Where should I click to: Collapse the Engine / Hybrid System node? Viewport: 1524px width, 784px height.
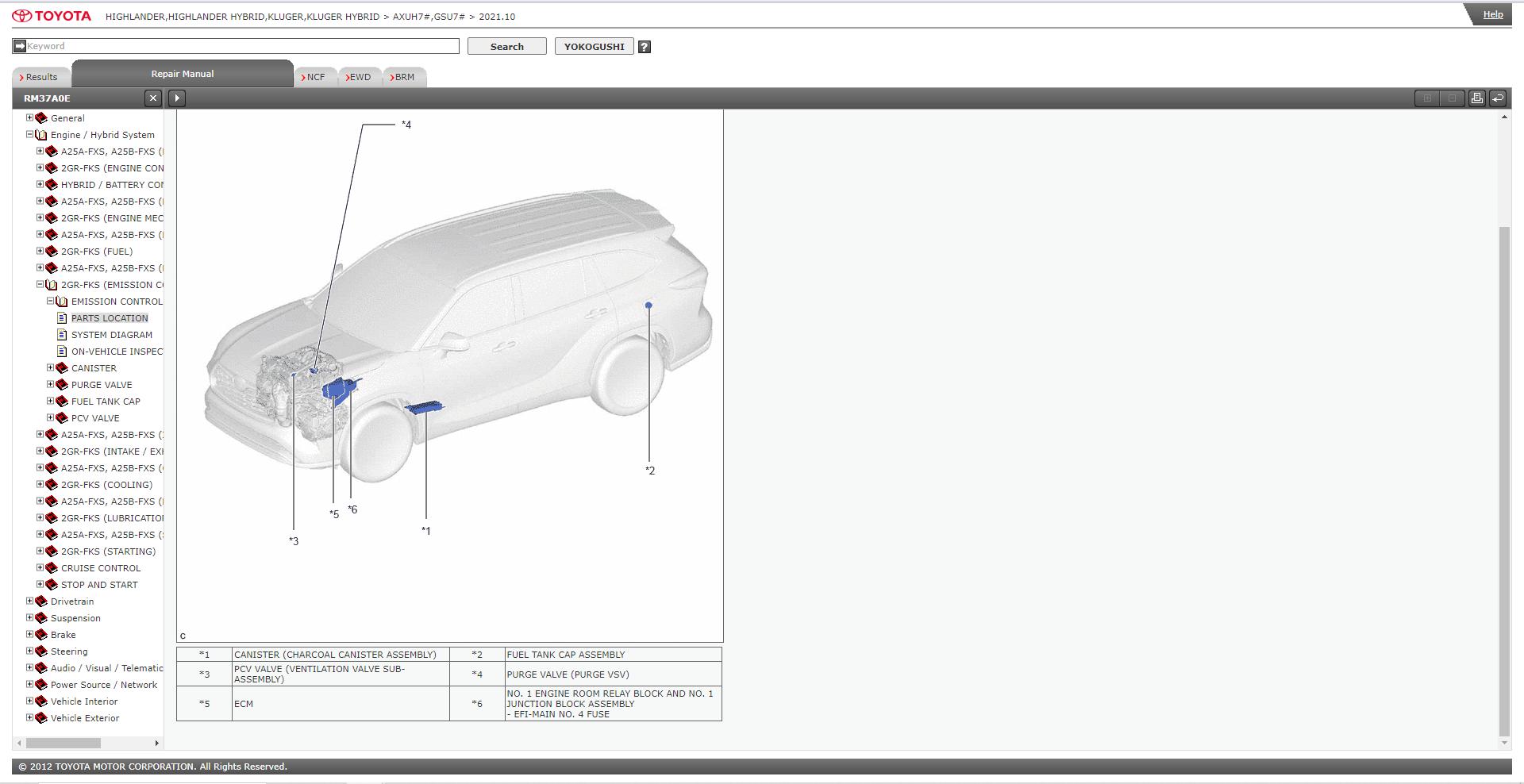30,134
